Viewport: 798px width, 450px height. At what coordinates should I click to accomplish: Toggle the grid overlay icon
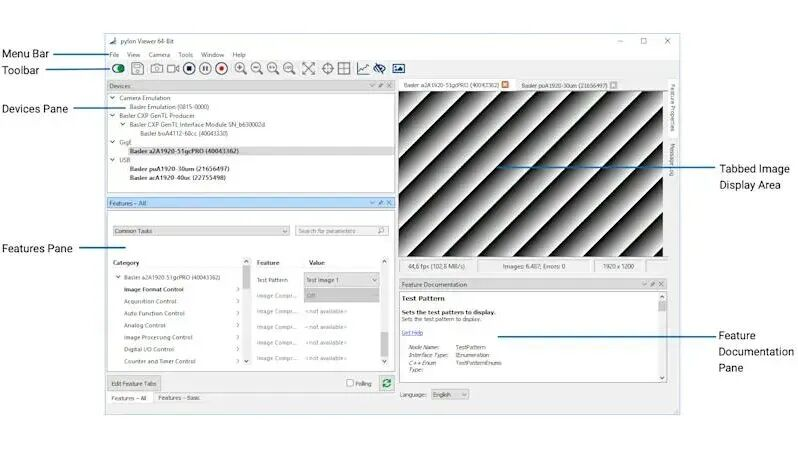click(x=344, y=68)
